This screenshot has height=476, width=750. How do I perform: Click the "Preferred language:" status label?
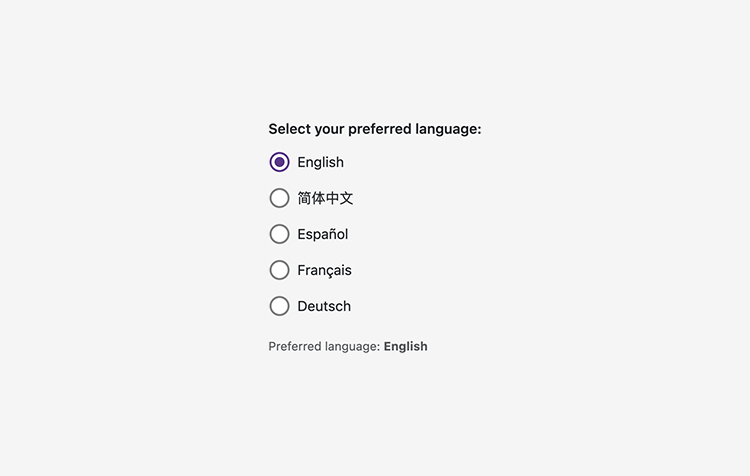[x=324, y=346]
